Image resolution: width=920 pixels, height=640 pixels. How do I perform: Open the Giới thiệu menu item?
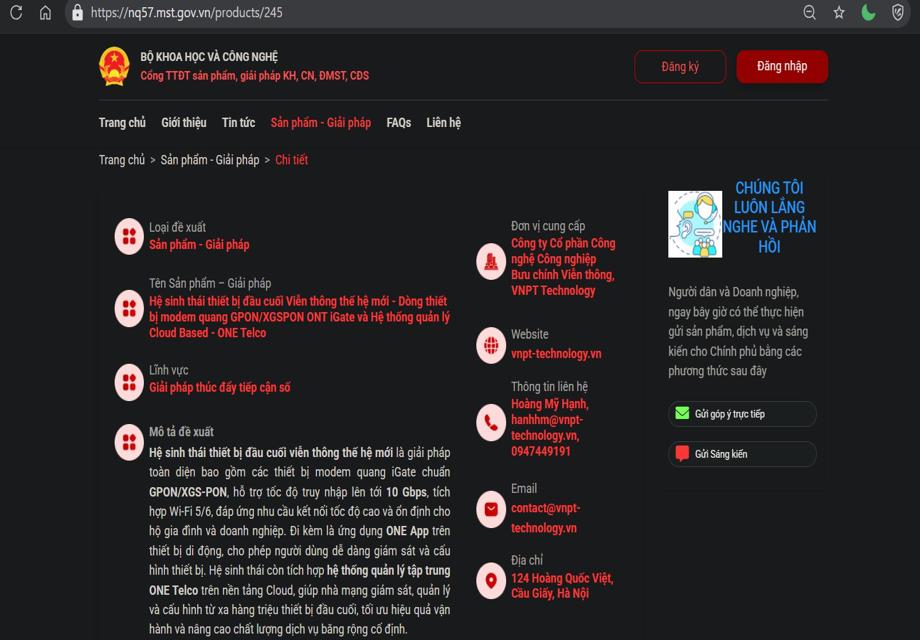coord(184,123)
